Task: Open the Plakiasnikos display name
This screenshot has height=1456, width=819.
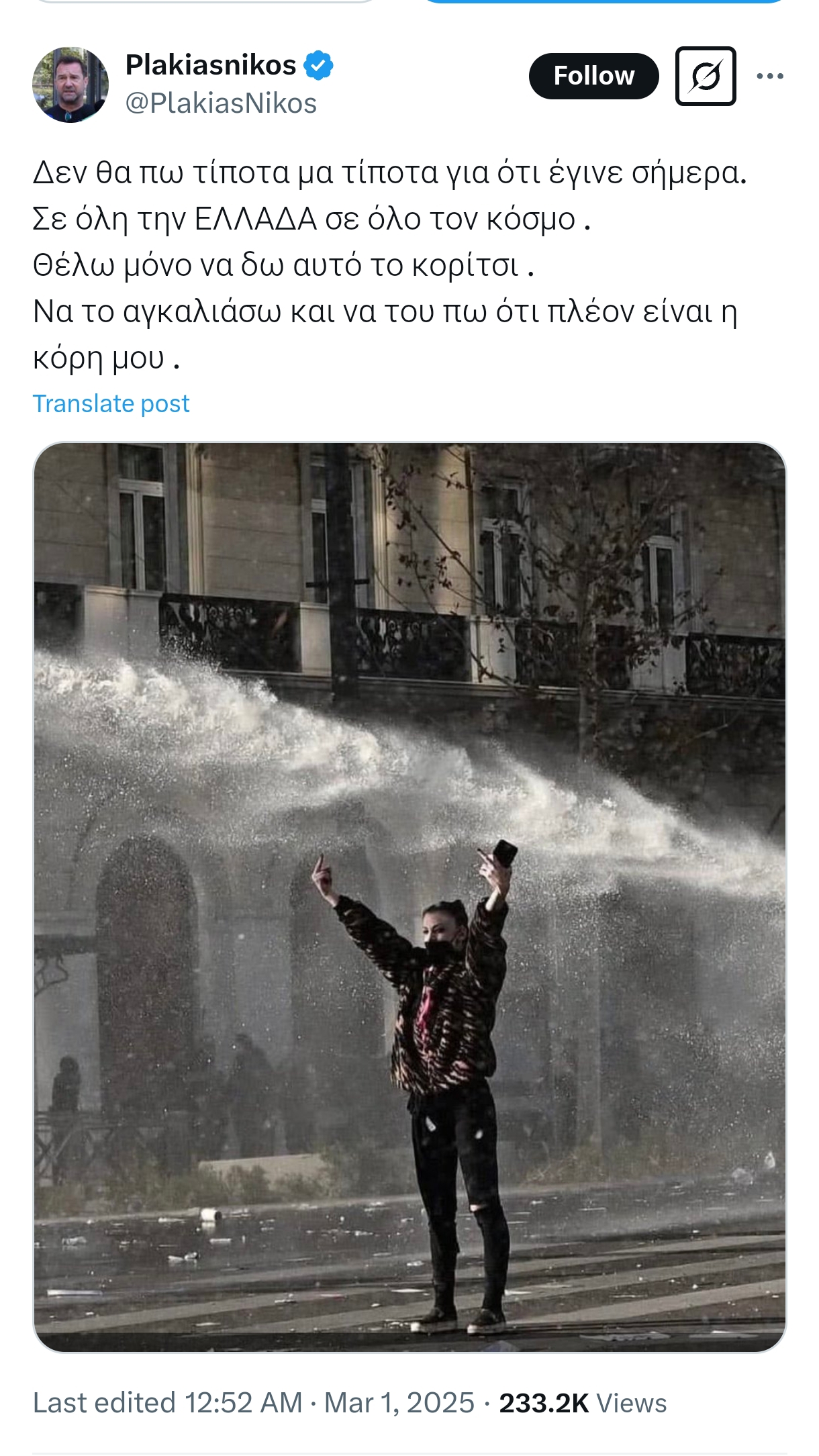Action: (211, 65)
